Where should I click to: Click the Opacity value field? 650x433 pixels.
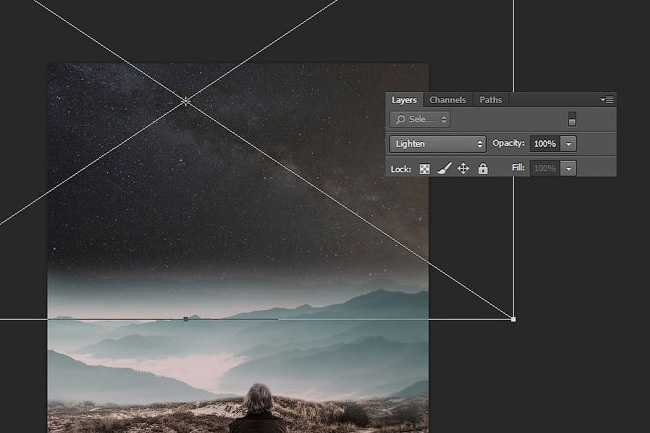545,144
